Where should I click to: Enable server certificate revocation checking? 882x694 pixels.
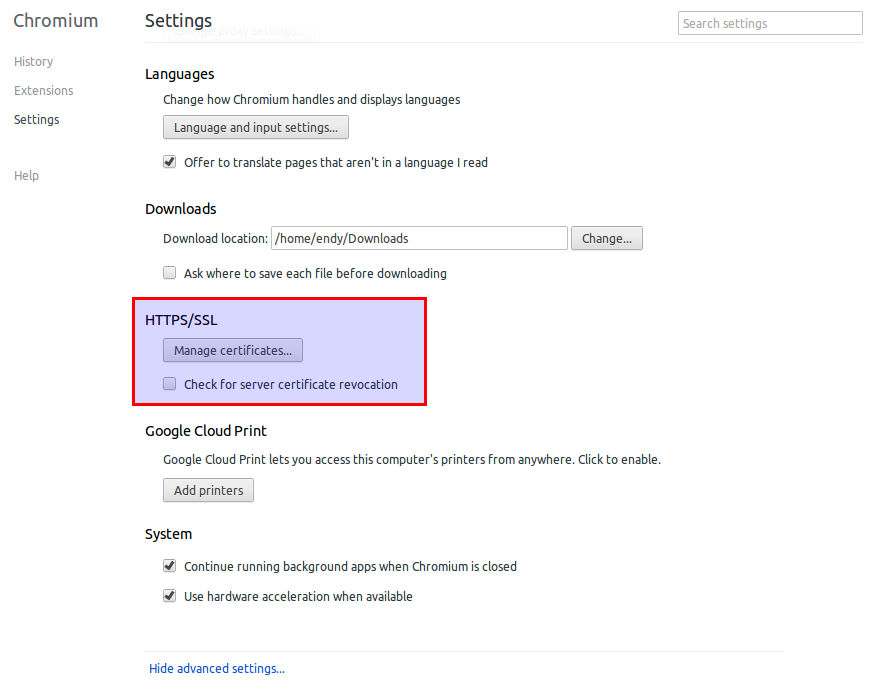coord(169,383)
